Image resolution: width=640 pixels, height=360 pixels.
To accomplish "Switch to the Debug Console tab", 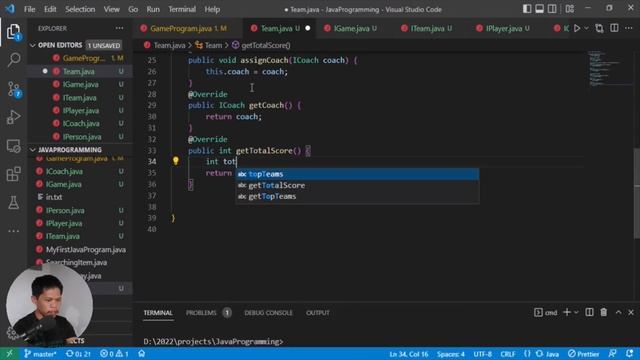I will coord(268,313).
